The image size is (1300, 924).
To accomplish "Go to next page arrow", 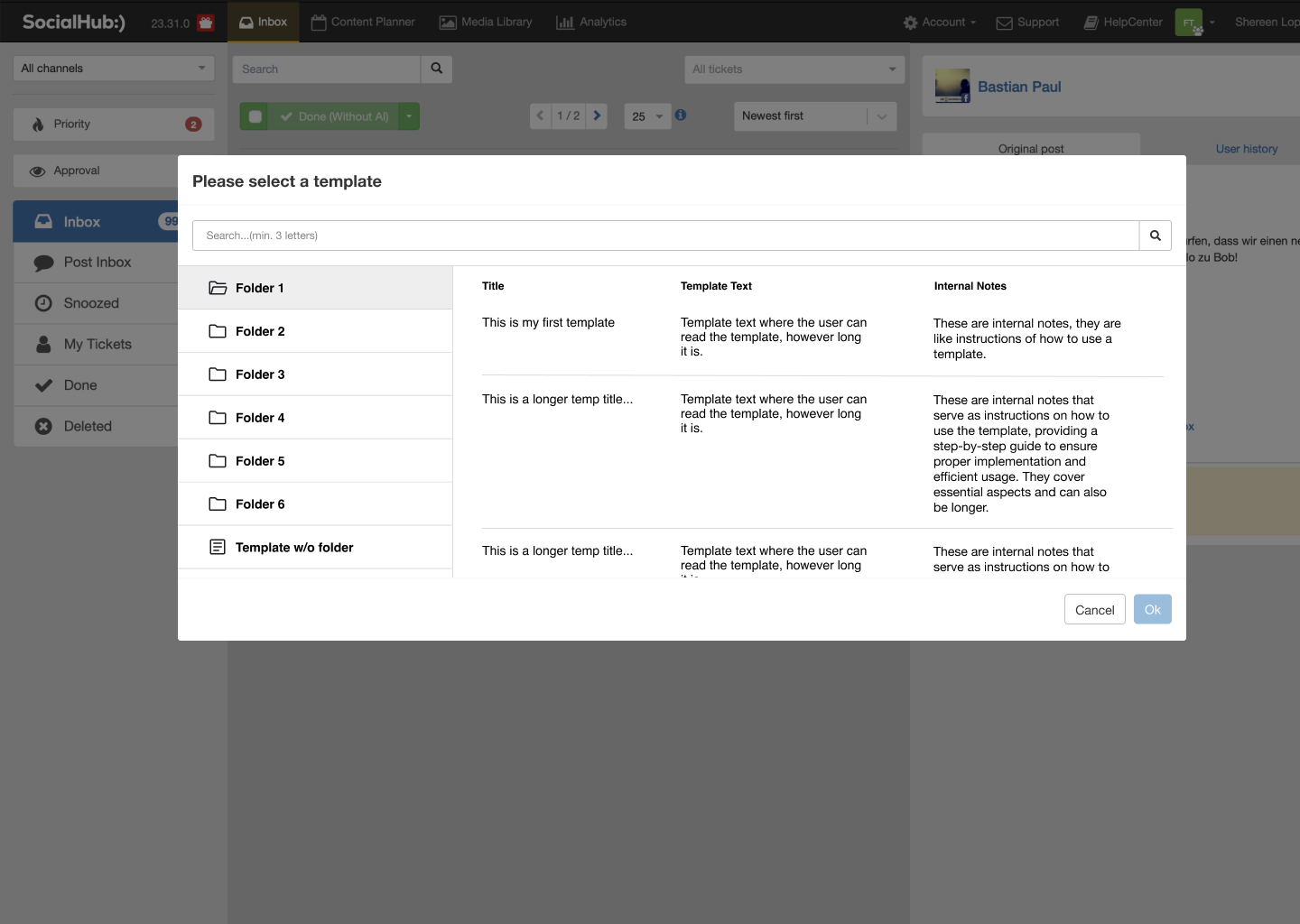I will [597, 115].
